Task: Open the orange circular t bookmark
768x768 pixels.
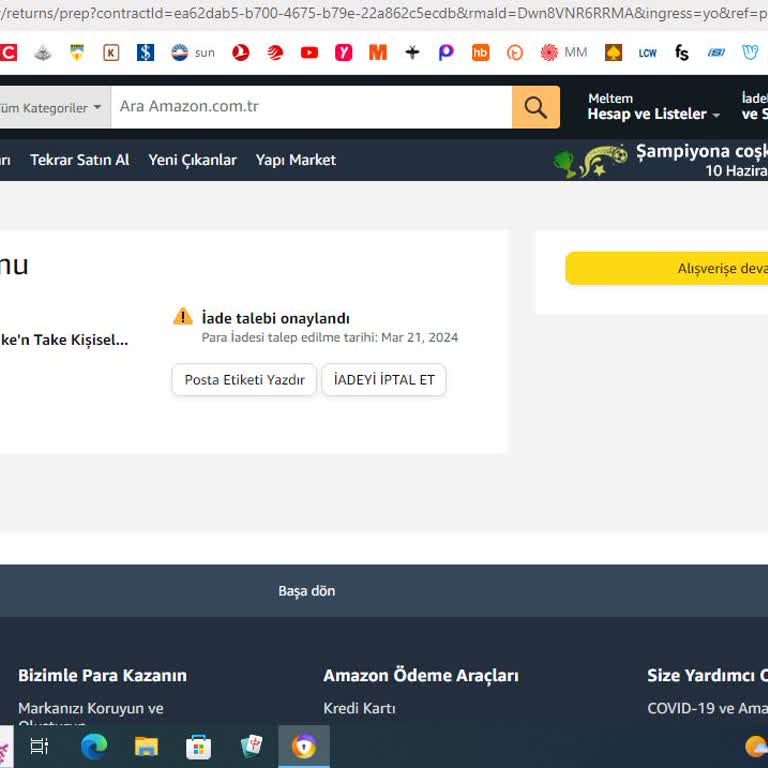Action: tap(515, 52)
